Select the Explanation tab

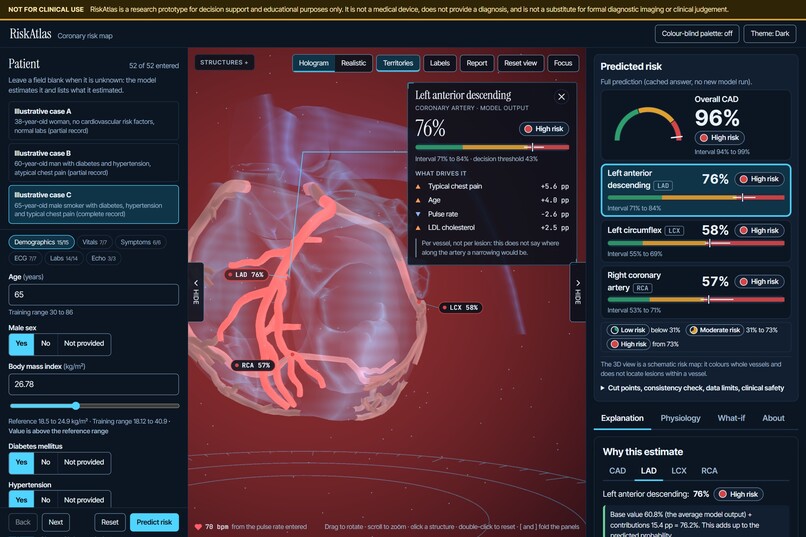622,418
